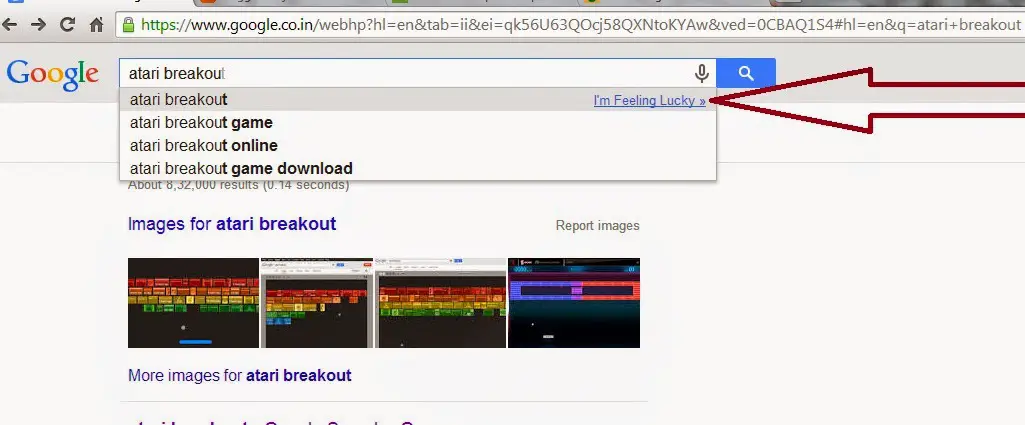1025x425 pixels.
Task: Open "More images for atari breakout" link
Action: click(x=240, y=375)
